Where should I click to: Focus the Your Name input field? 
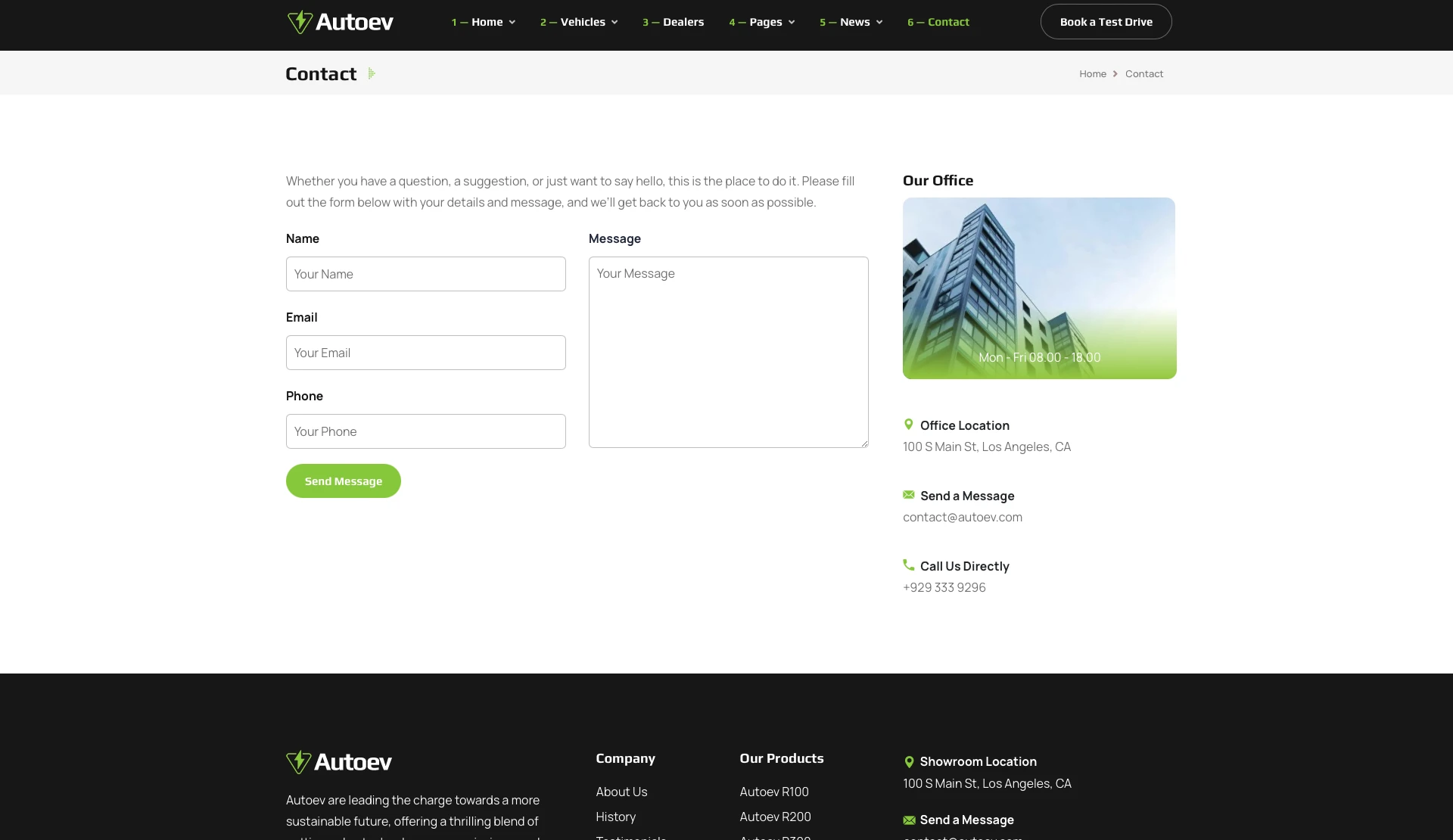(x=425, y=274)
